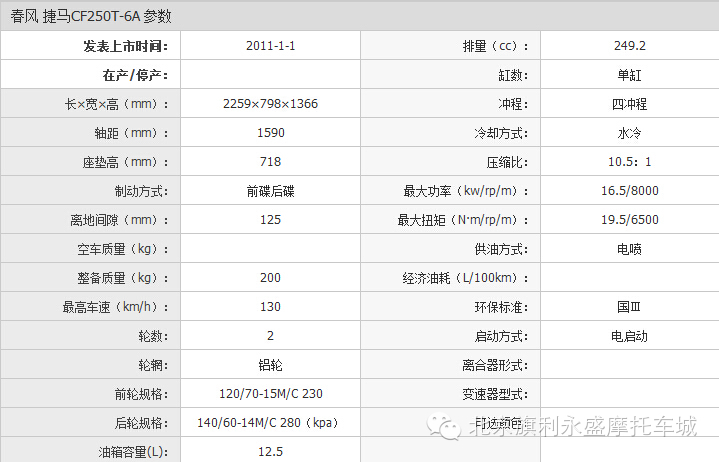This screenshot has width=719, height=462.
Task: Select the ratio value 10.5：1
Action: pyautogui.click(x=630, y=162)
